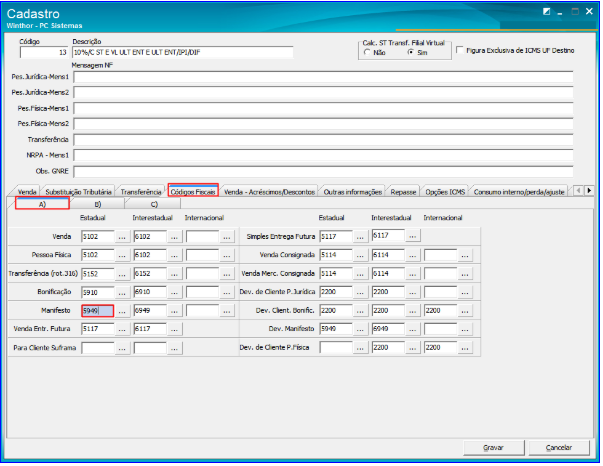Viewport: 603px width, 466px height.
Task: Open the Repasse tab
Action: pyautogui.click(x=403, y=192)
